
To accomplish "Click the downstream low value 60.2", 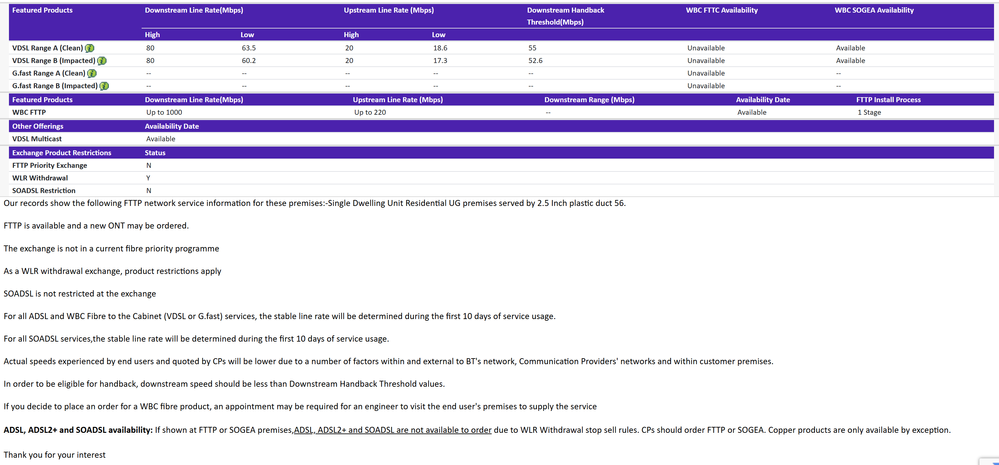I will click(x=248, y=61).
